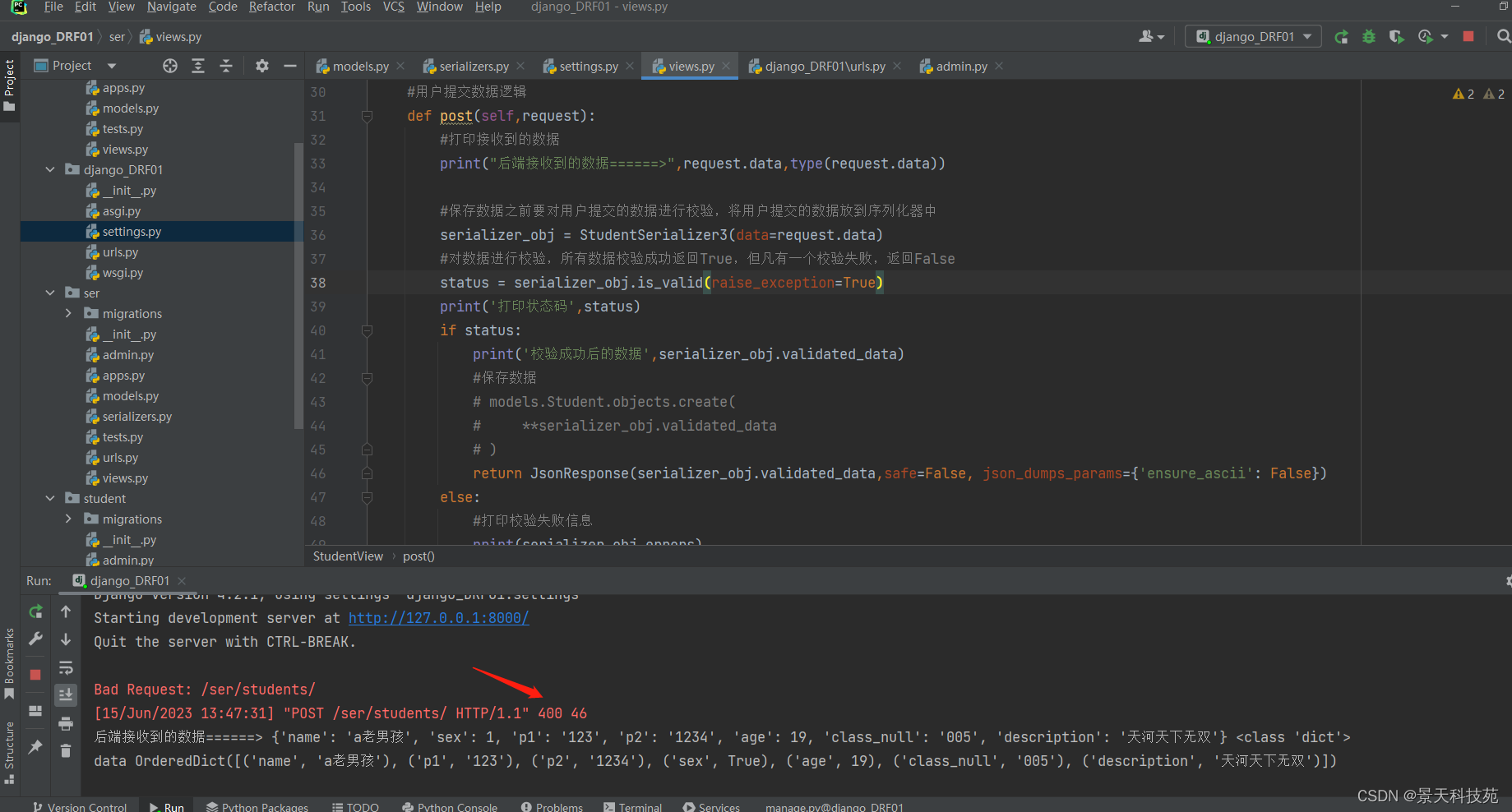Switch to settings.py editor tab
This screenshot has height=812, width=1512.
588,67
